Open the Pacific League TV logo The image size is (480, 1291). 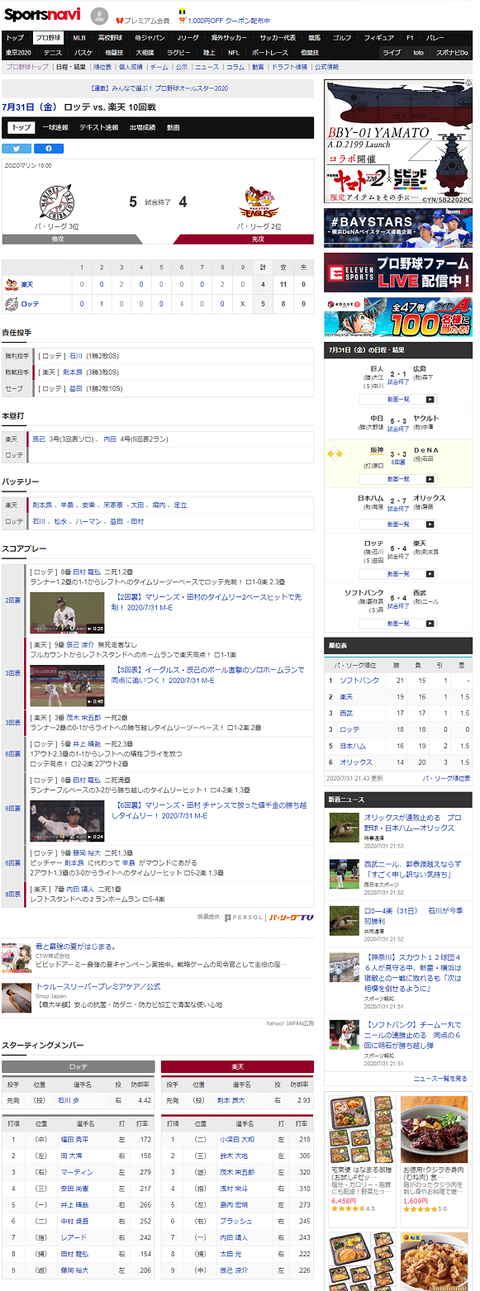[291, 917]
